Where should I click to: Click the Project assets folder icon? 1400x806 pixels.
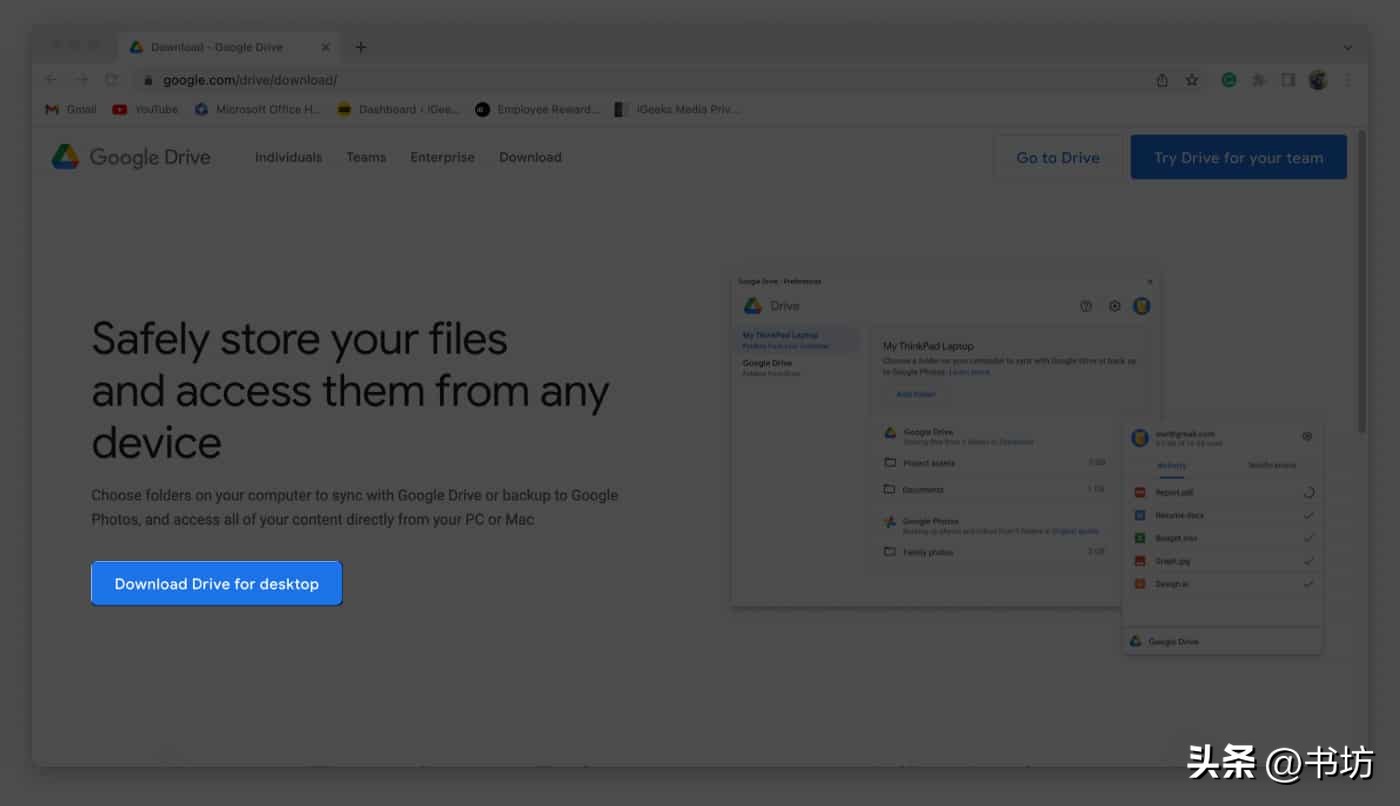point(887,462)
